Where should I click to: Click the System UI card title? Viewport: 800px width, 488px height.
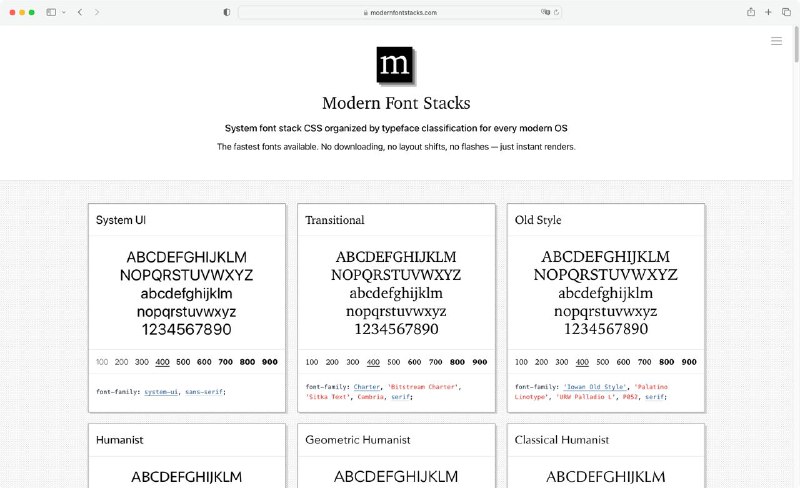[x=121, y=220]
